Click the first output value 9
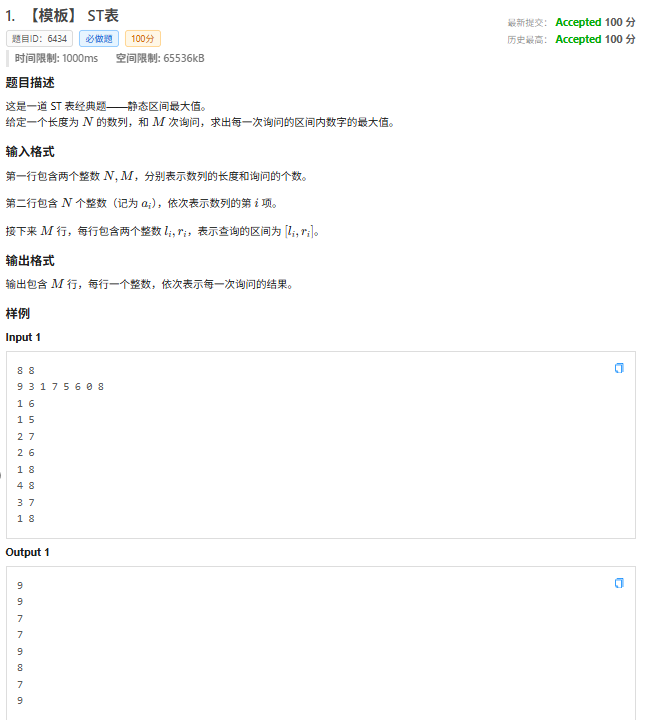Image resolution: width=646 pixels, height=720 pixels. [20, 585]
